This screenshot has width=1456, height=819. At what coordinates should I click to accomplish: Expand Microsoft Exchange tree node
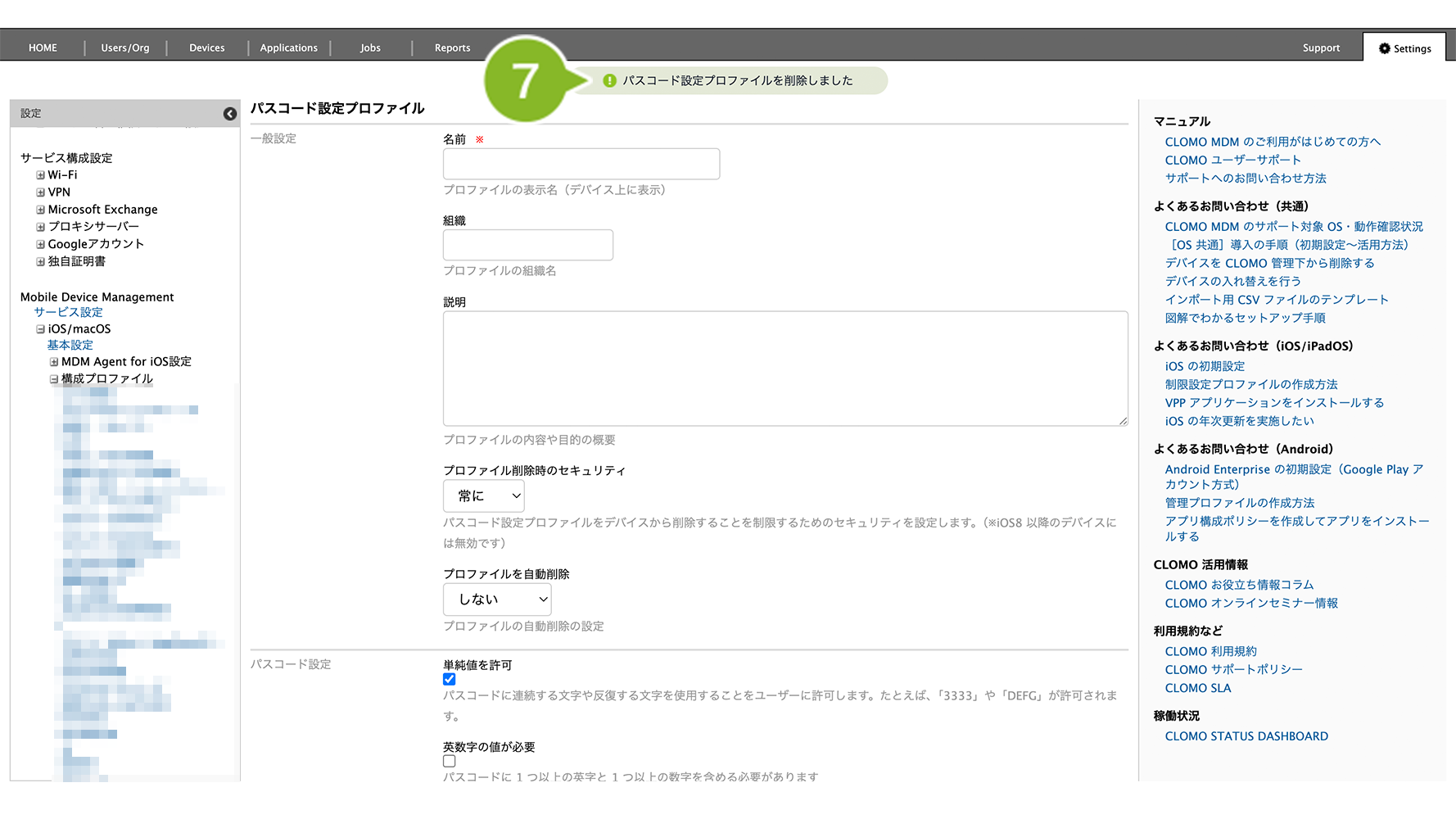pyautogui.click(x=40, y=210)
